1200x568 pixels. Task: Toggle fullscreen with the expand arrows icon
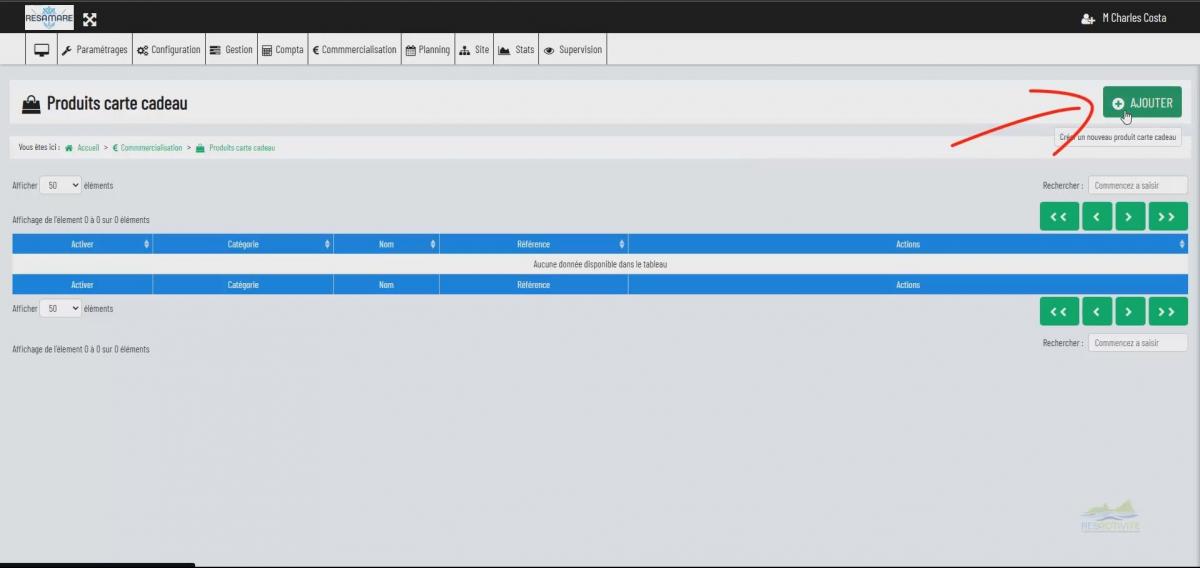pyautogui.click(x=90, y=19)
